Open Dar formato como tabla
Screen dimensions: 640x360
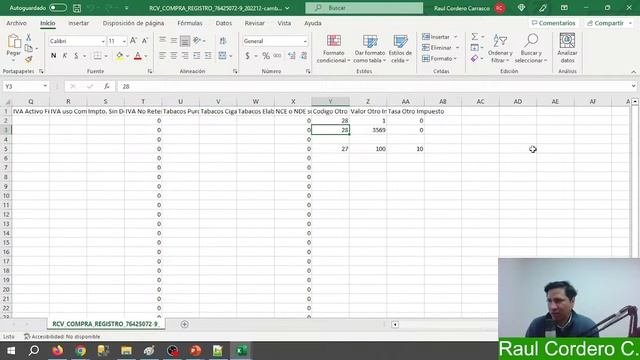(370, 49)
